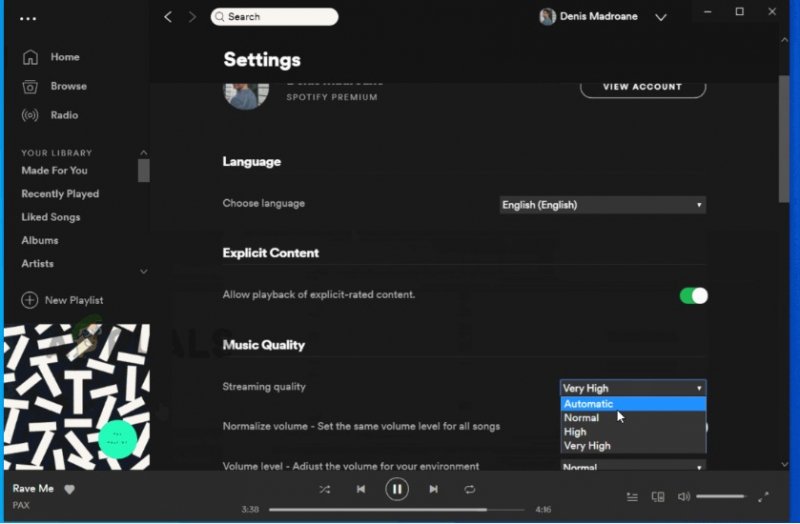Click the magnifier icon in Search
Viewport: 800px width, 524px height.
coord(219,17)
